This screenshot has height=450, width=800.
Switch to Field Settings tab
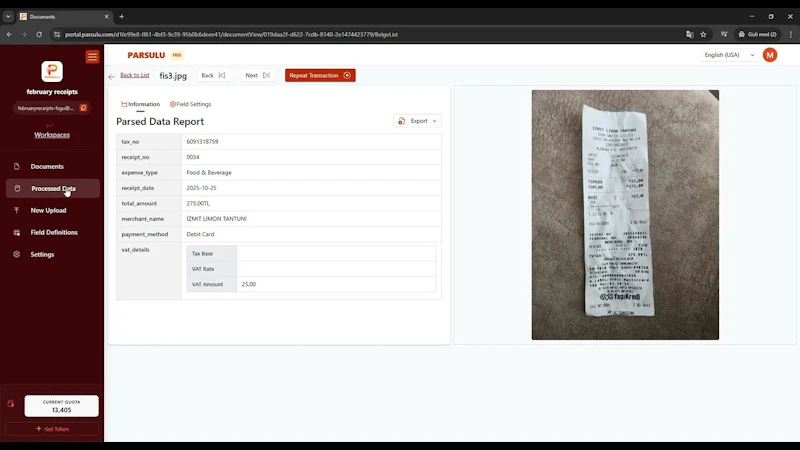tap(190, 104)
